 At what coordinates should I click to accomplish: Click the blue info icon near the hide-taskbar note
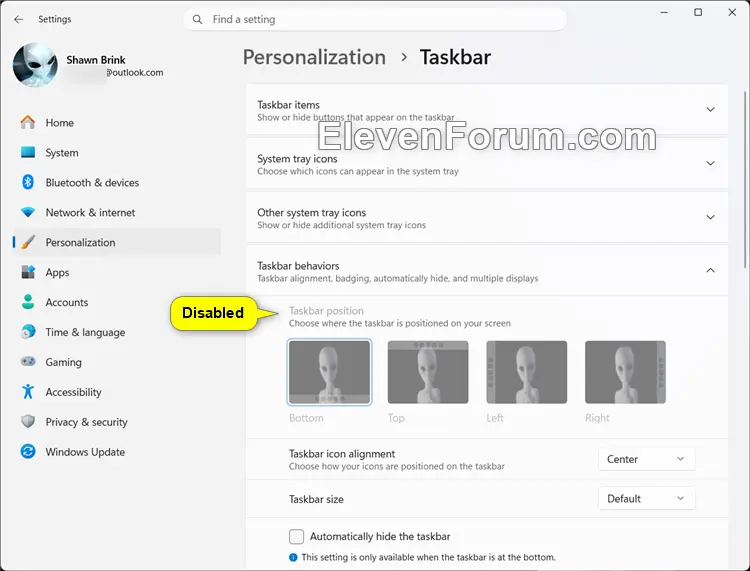[x=293, y=558]
